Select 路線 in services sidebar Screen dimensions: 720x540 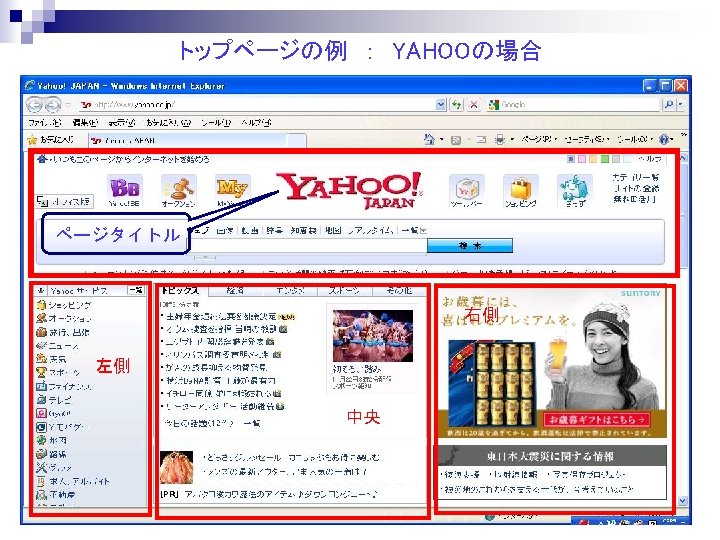click(x=51, y=454)
